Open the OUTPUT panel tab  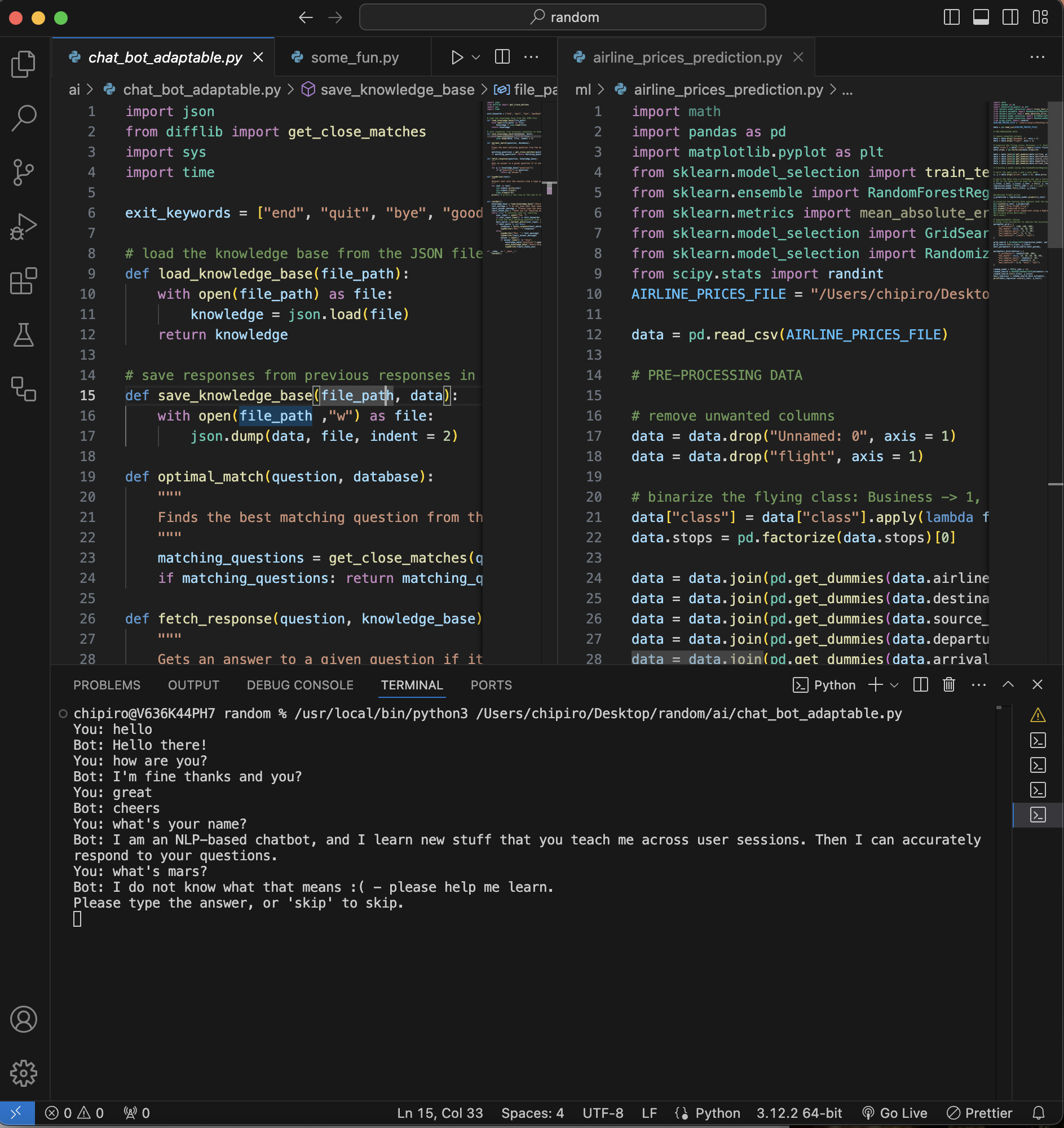(193, 685)
